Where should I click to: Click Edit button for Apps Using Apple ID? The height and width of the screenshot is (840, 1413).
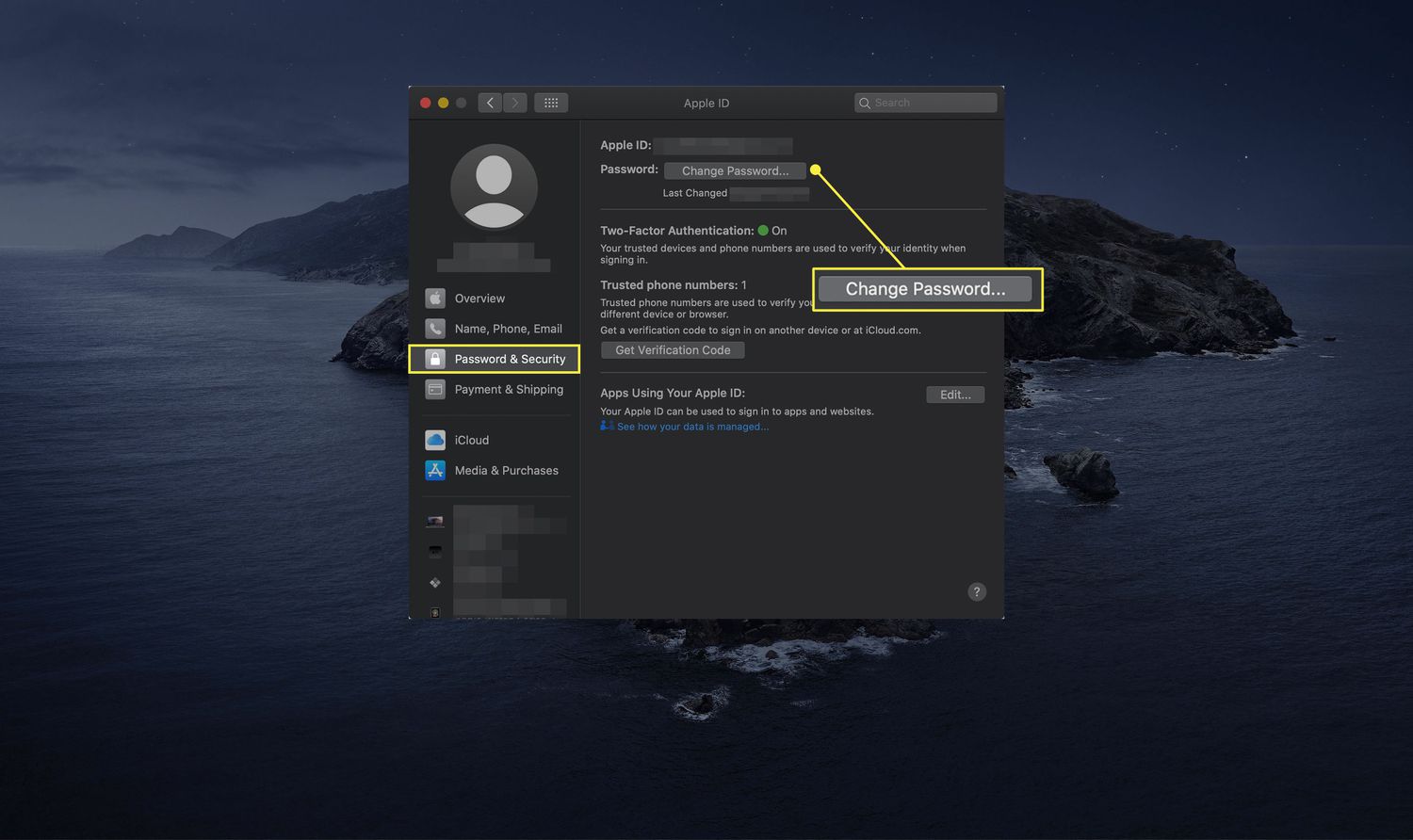955,395
